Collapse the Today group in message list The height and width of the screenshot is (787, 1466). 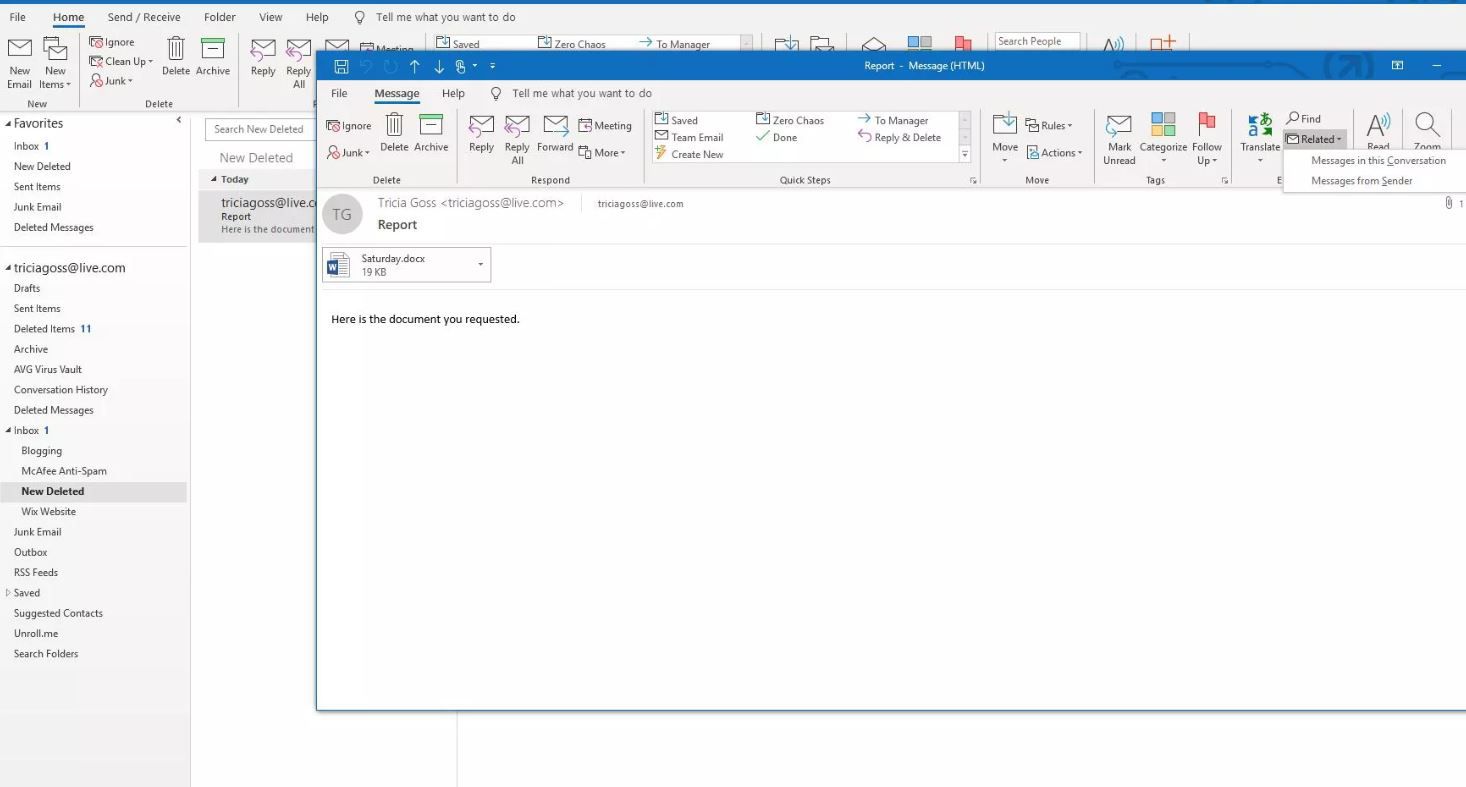click(214, 180)
